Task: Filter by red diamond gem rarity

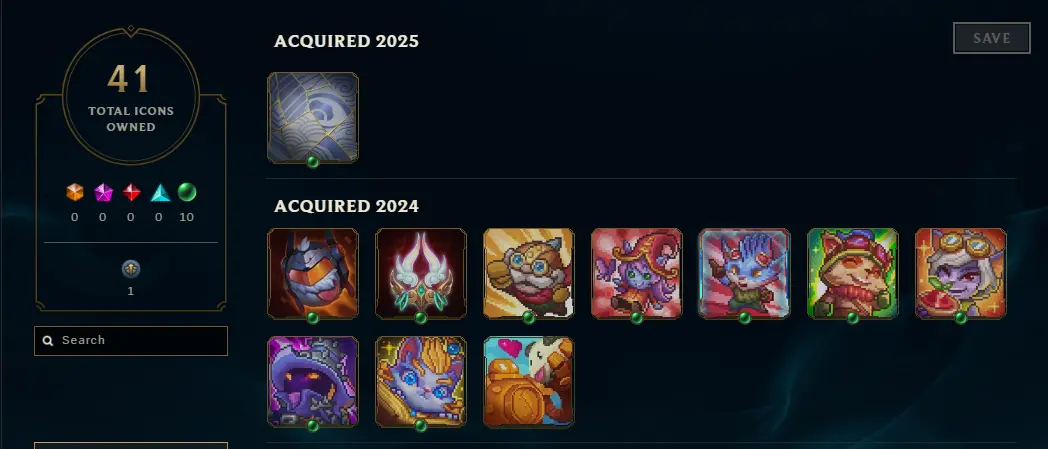Action: coord(132,193)
